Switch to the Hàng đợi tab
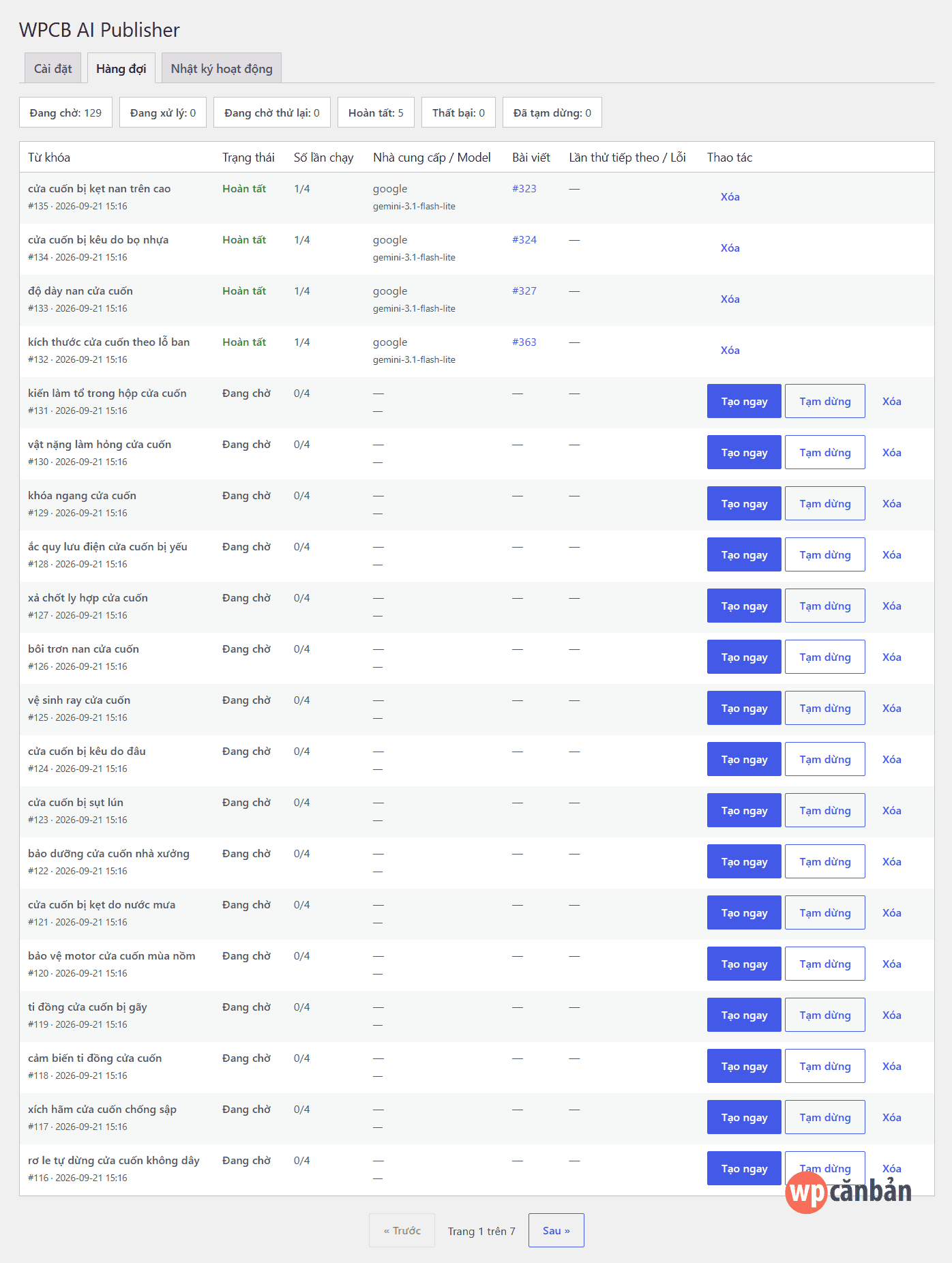This screenshot has width=952, height=1263. click(x=121, y=68)
